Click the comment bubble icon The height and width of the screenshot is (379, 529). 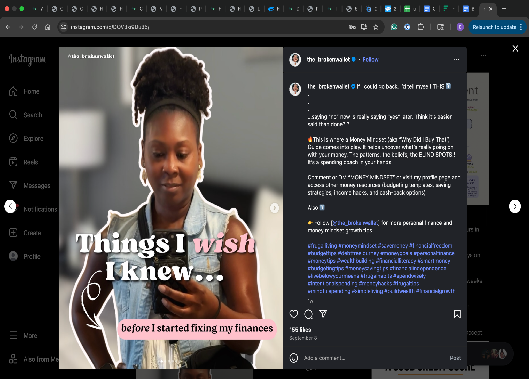pos(308,314)
